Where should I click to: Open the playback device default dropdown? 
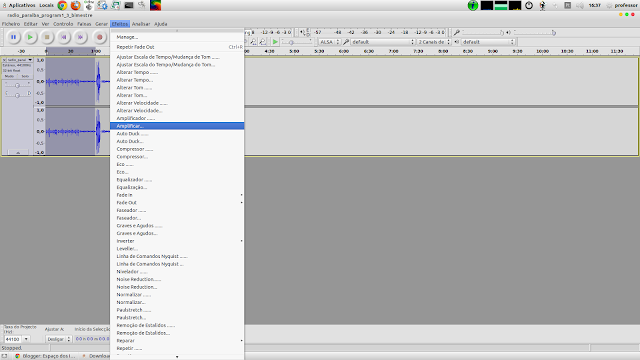point(488,42)
